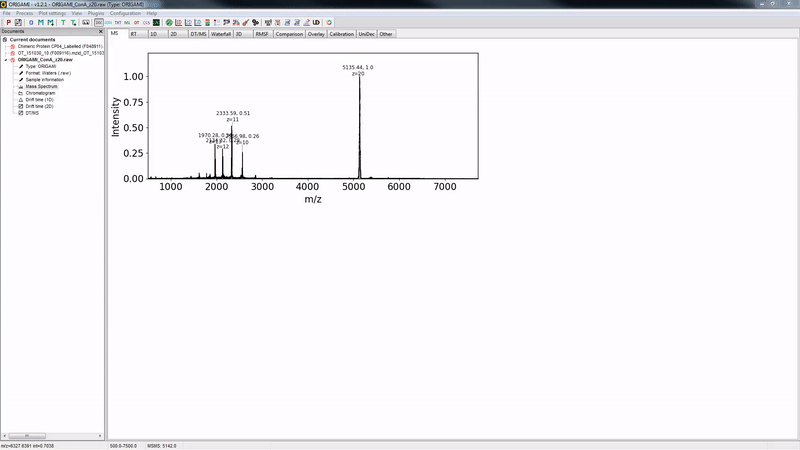The height and width of the screenshot is (450, 800).
Task: Click the save disk icon in toolbar
Action: 18,22
